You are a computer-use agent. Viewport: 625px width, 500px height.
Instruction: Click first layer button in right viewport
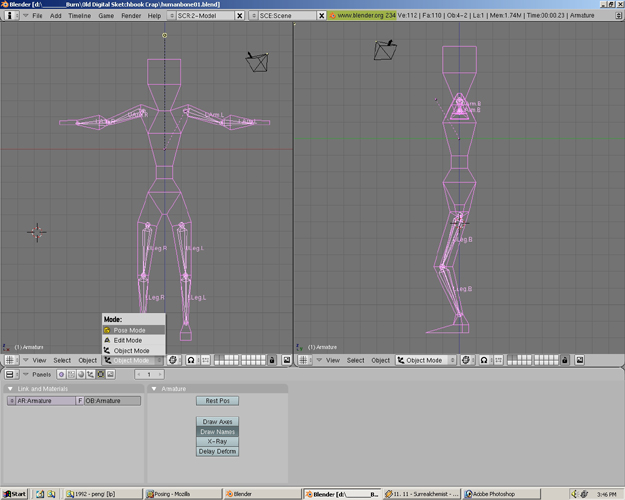510,358
